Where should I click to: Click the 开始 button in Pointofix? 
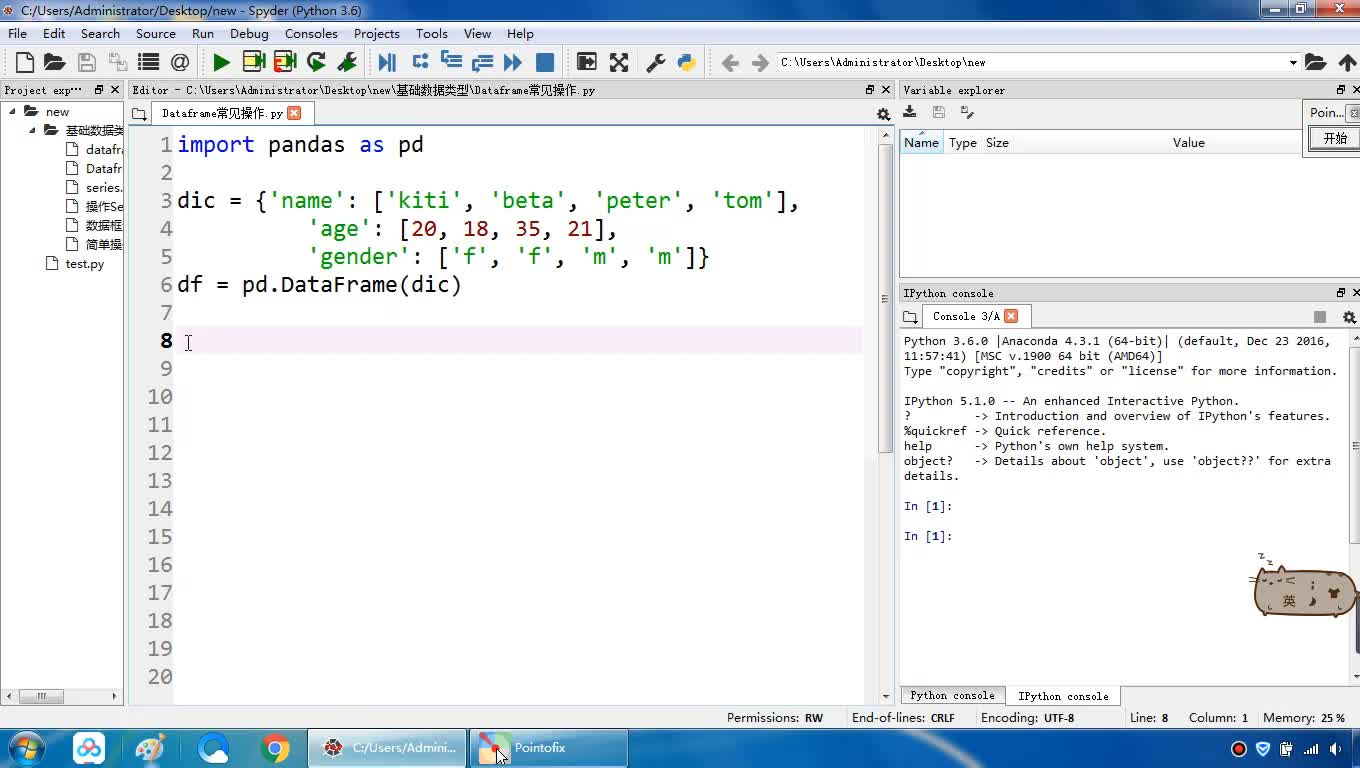click(x=1335, y=139)
